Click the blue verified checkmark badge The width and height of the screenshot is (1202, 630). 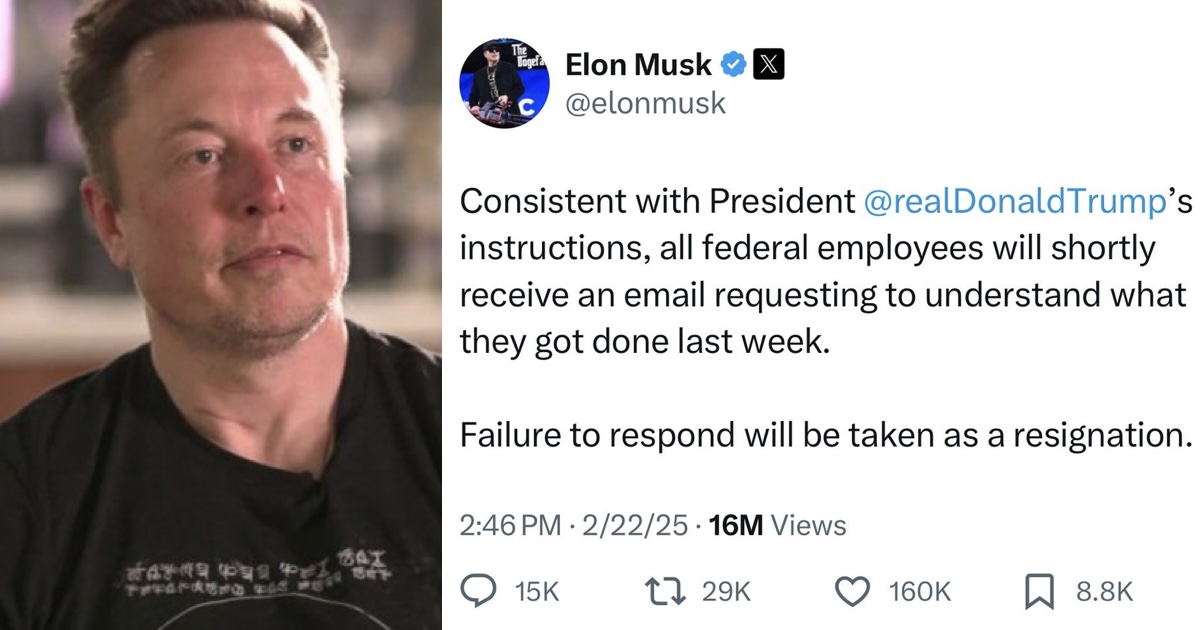735,62
